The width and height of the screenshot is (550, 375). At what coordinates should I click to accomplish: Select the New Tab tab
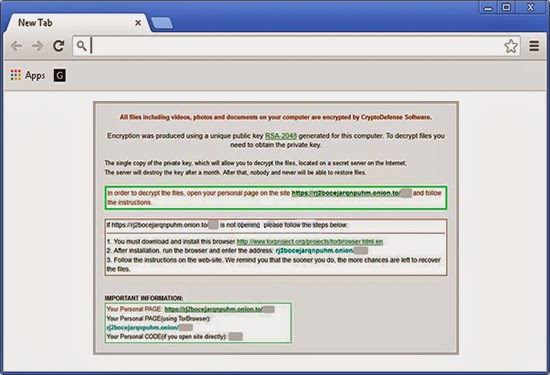pyautogui.click(x=77, y=23)
